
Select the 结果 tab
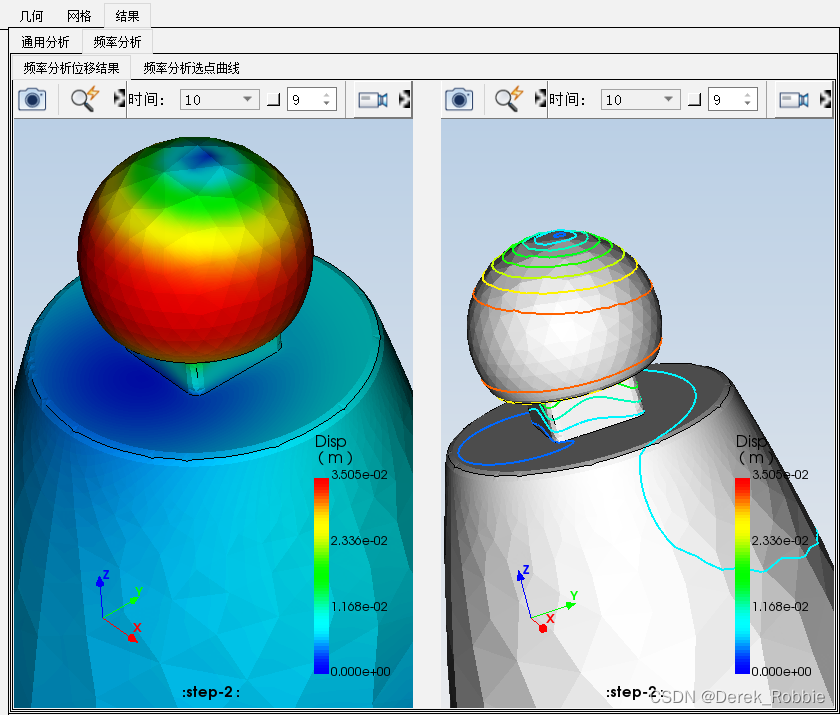tap(127, 16)
